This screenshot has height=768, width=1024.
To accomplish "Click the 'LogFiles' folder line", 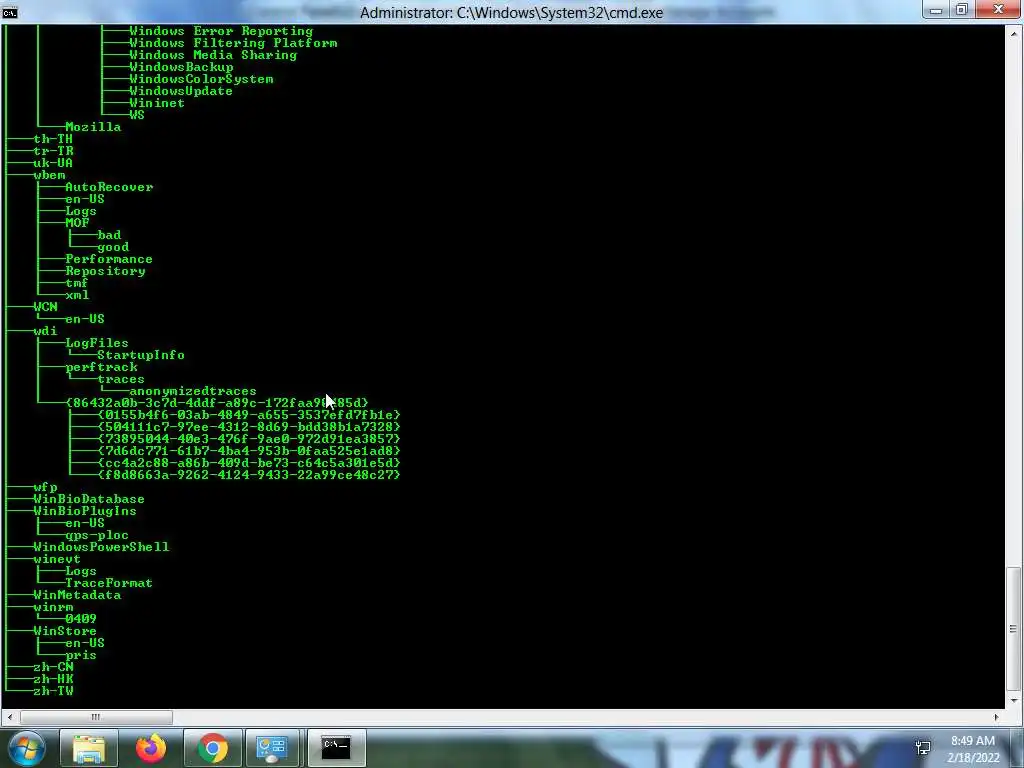I will tap(97, 343).
